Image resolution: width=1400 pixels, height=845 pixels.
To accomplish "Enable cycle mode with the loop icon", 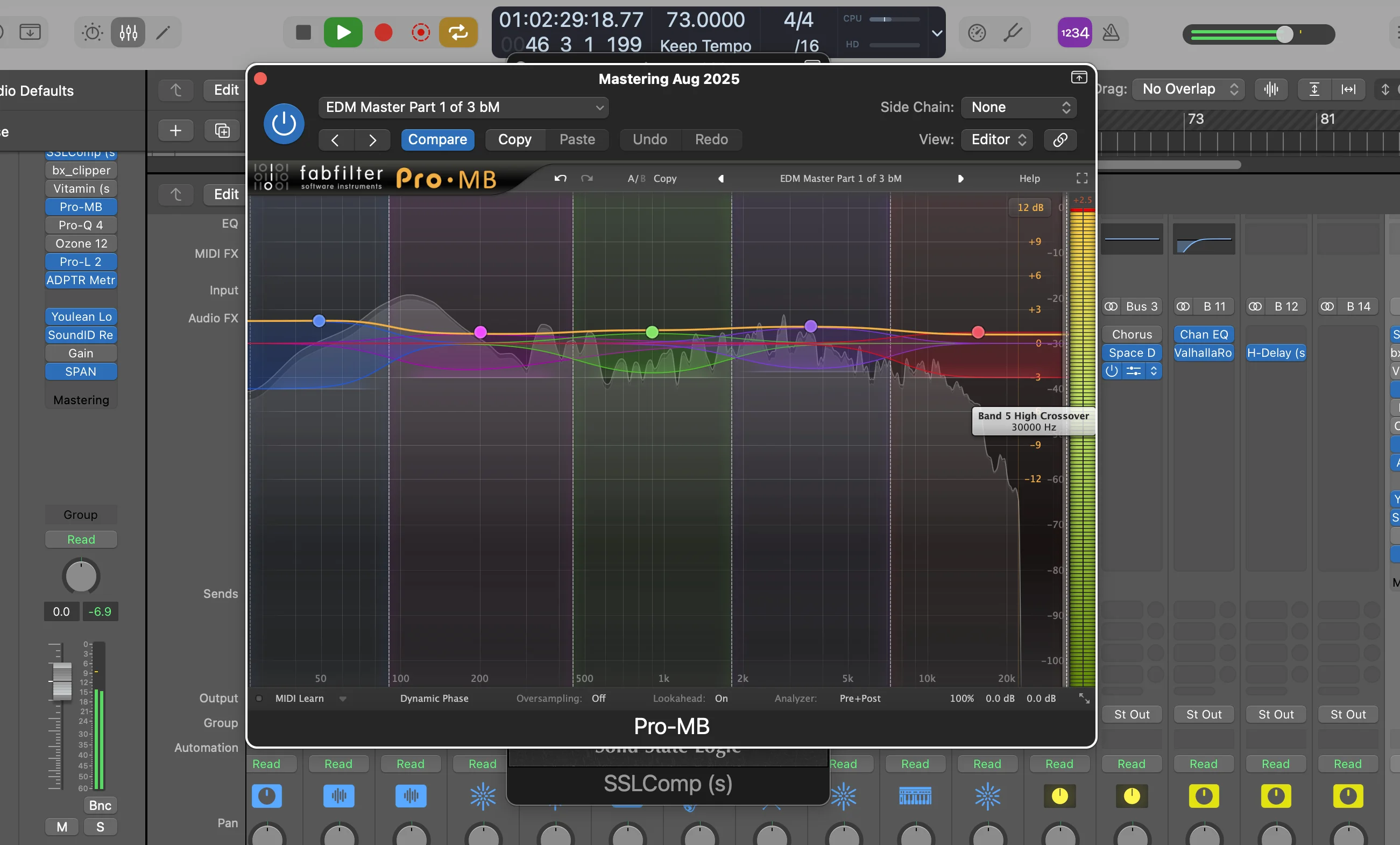I will click(458, 32).
